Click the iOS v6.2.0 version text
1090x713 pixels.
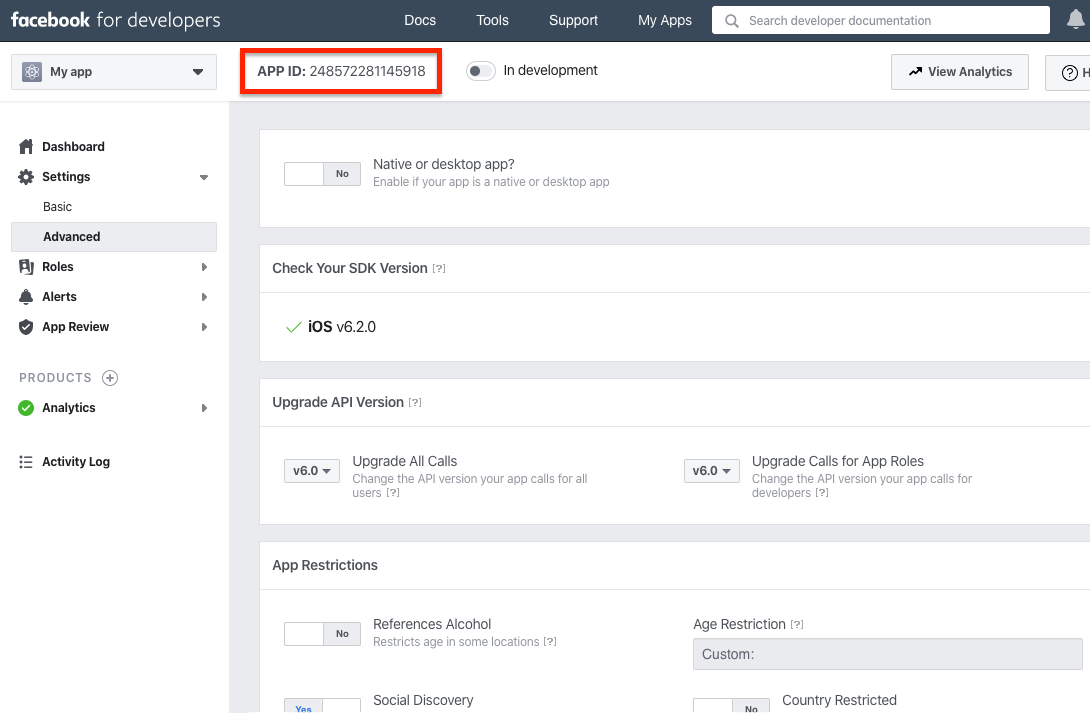[x=342, y=327]
